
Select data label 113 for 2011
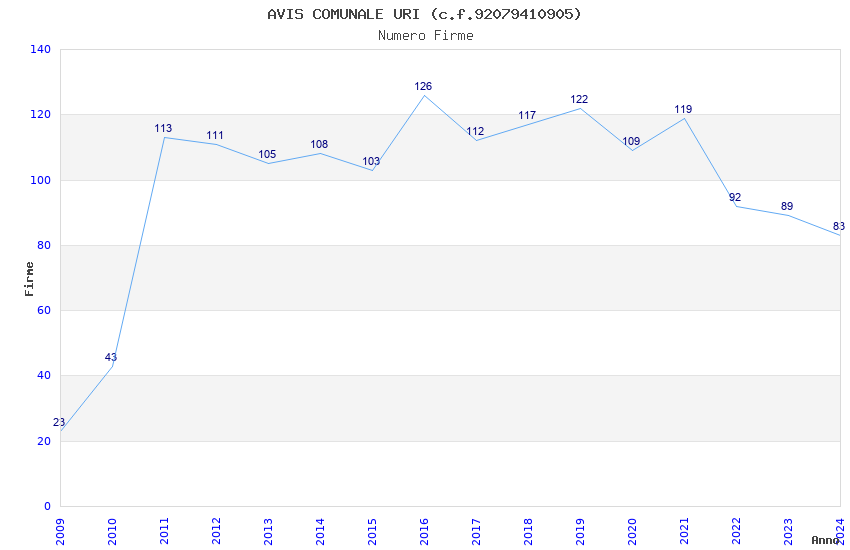pos(163,128)
